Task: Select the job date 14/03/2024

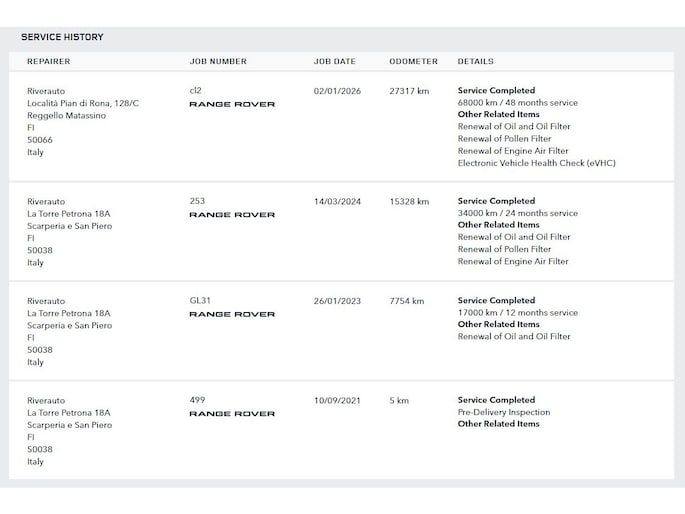Action: (337, 201)
